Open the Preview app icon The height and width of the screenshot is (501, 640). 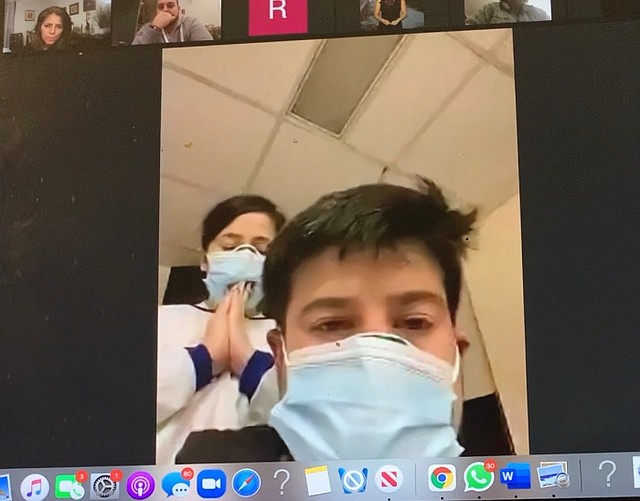coord(552,475)
